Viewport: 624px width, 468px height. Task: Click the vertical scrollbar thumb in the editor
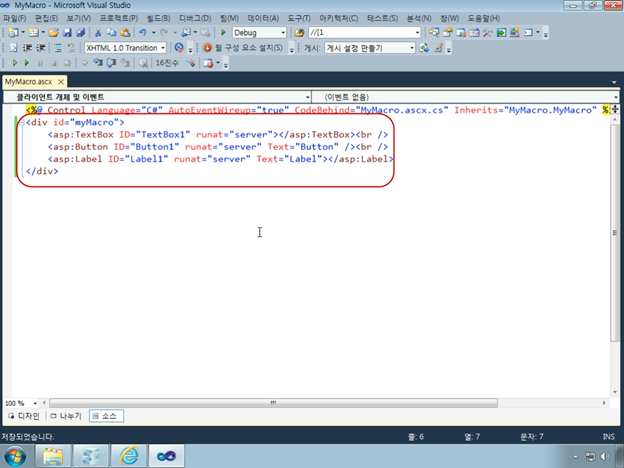[x=615, y=233]
